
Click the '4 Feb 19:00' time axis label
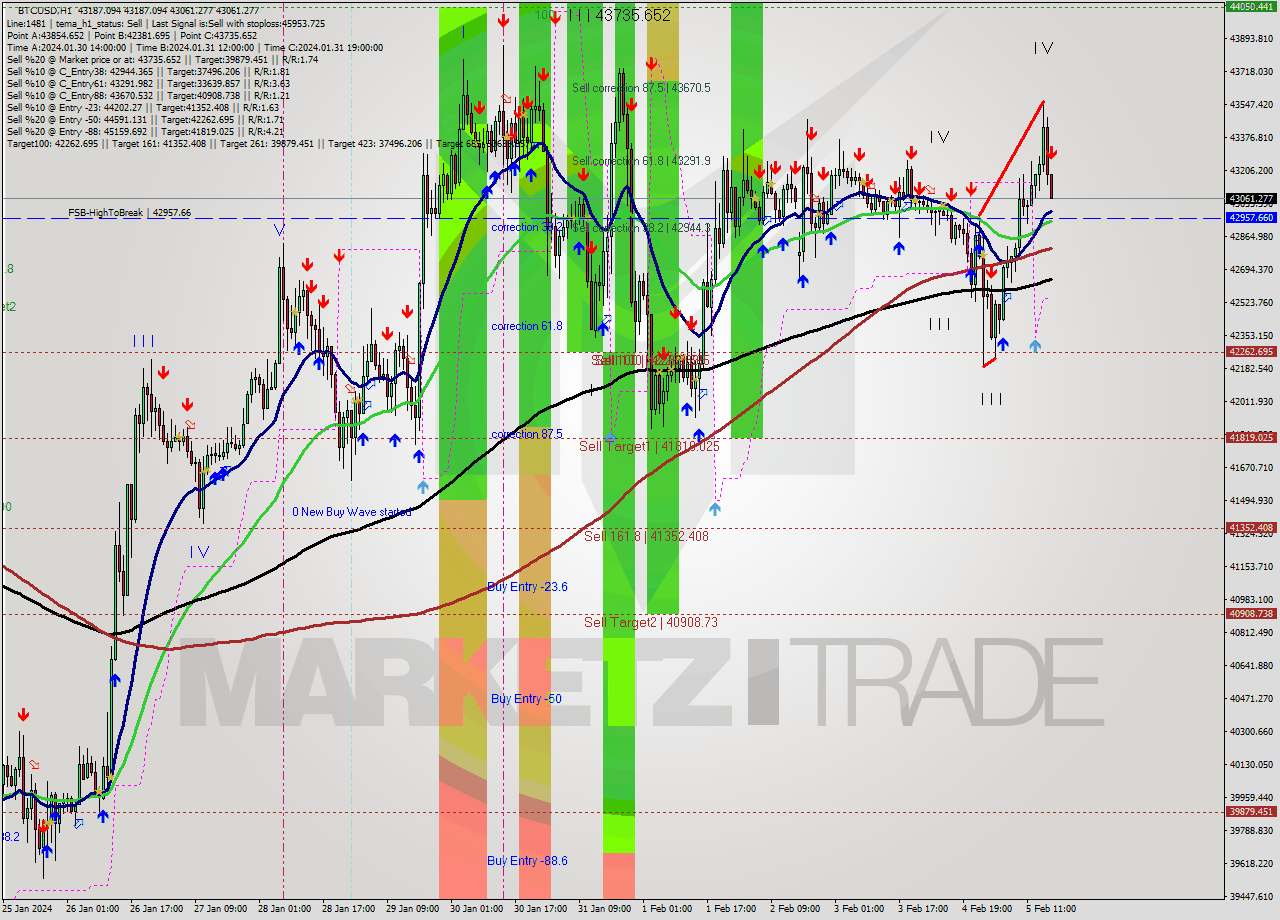coord(987,909)
